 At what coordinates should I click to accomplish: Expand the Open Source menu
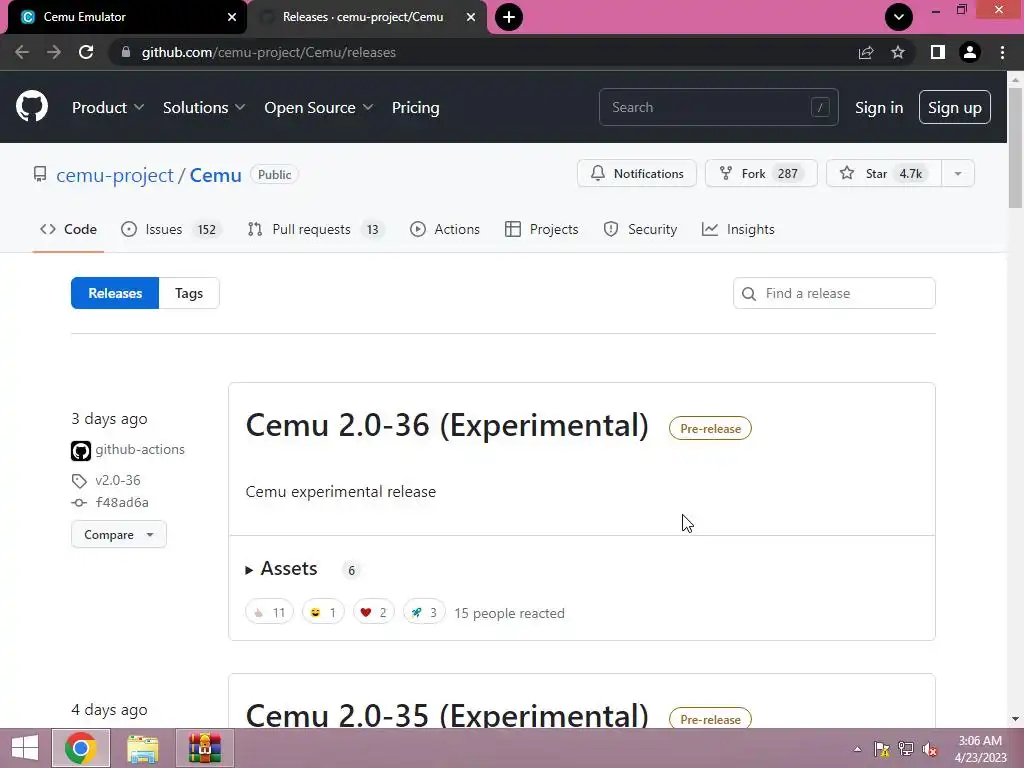pyautogui.click(x=319, y=108)
